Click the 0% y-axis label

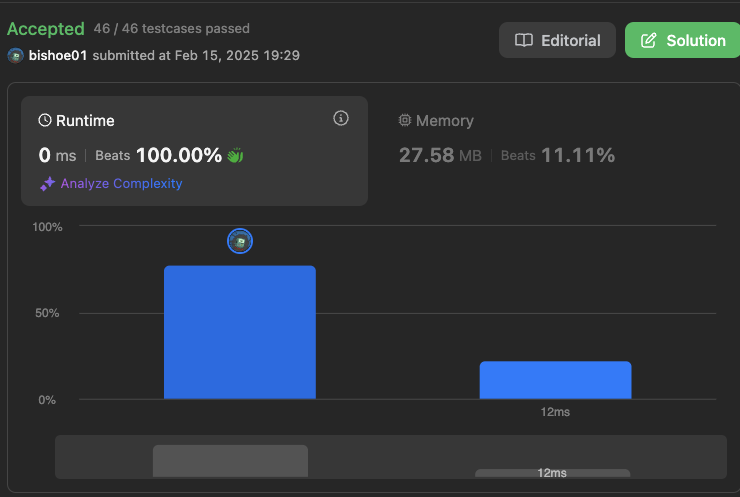click(x=47, y=400)
